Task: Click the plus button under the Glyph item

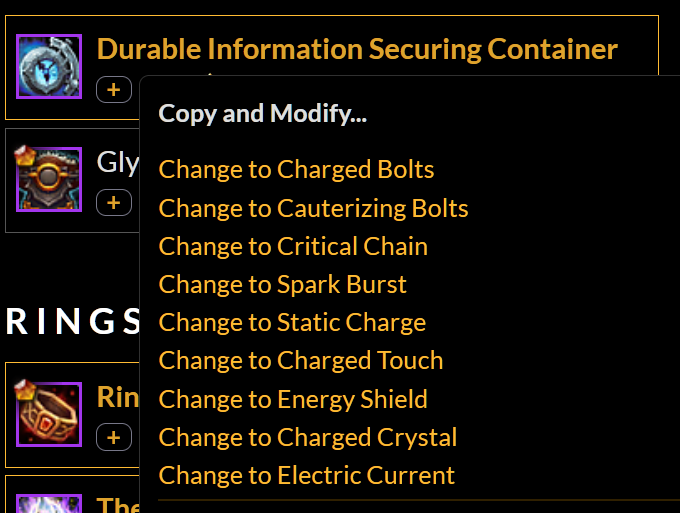Action: pos(114,203)
